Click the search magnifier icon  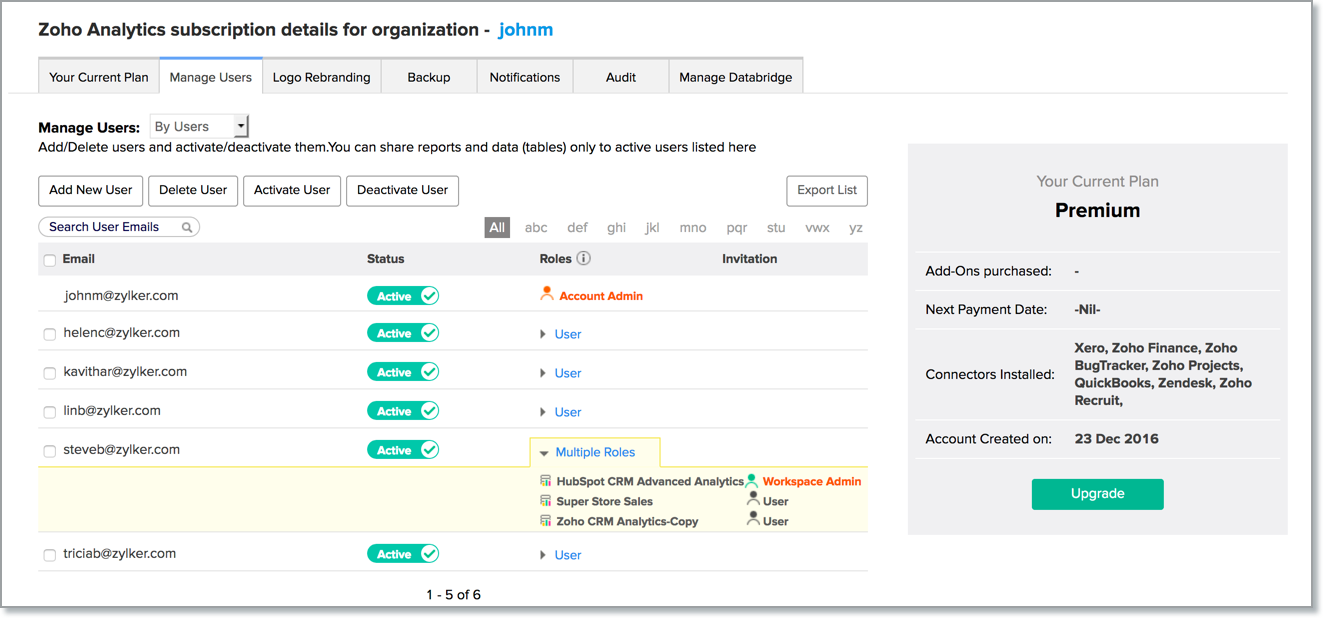tap(187, 227)
